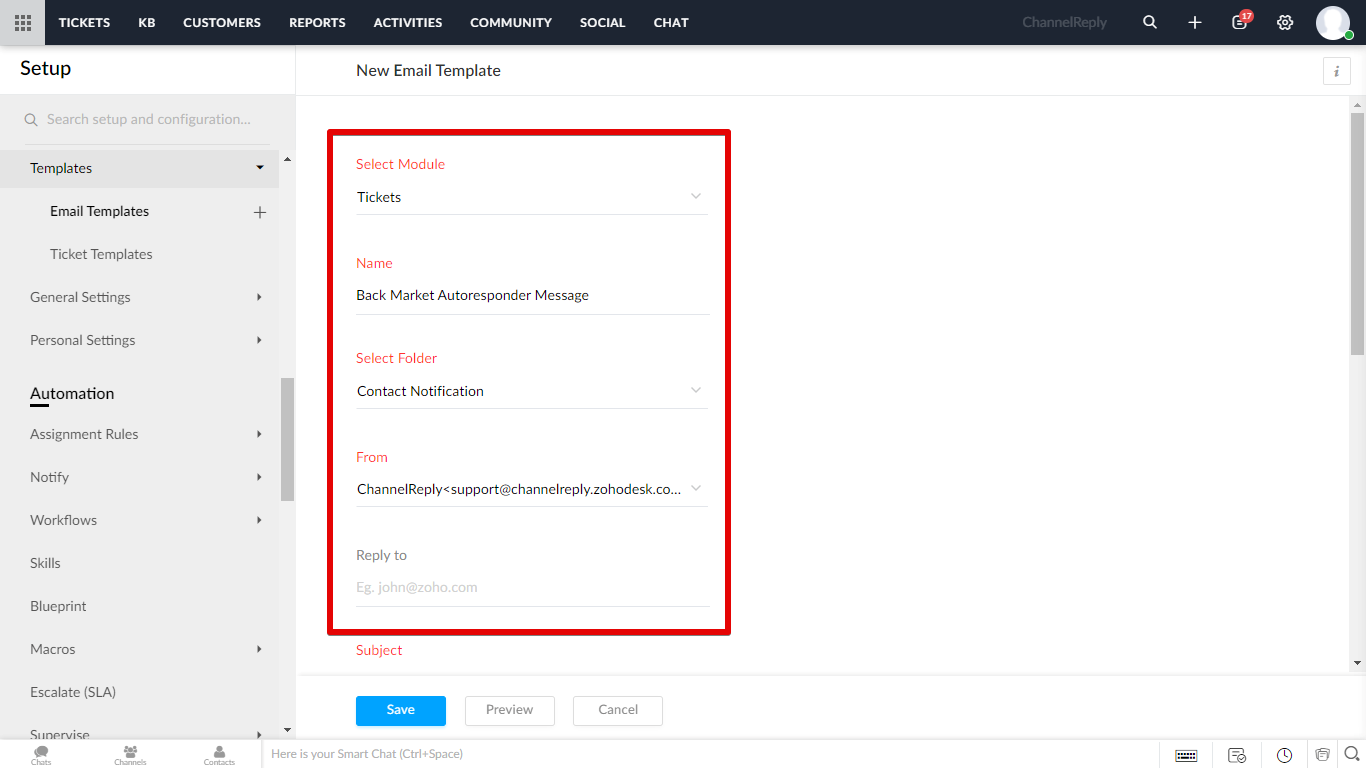This screenshot has width=1366, height=768.
Task: Expand the Notify section
Action: 259,477
